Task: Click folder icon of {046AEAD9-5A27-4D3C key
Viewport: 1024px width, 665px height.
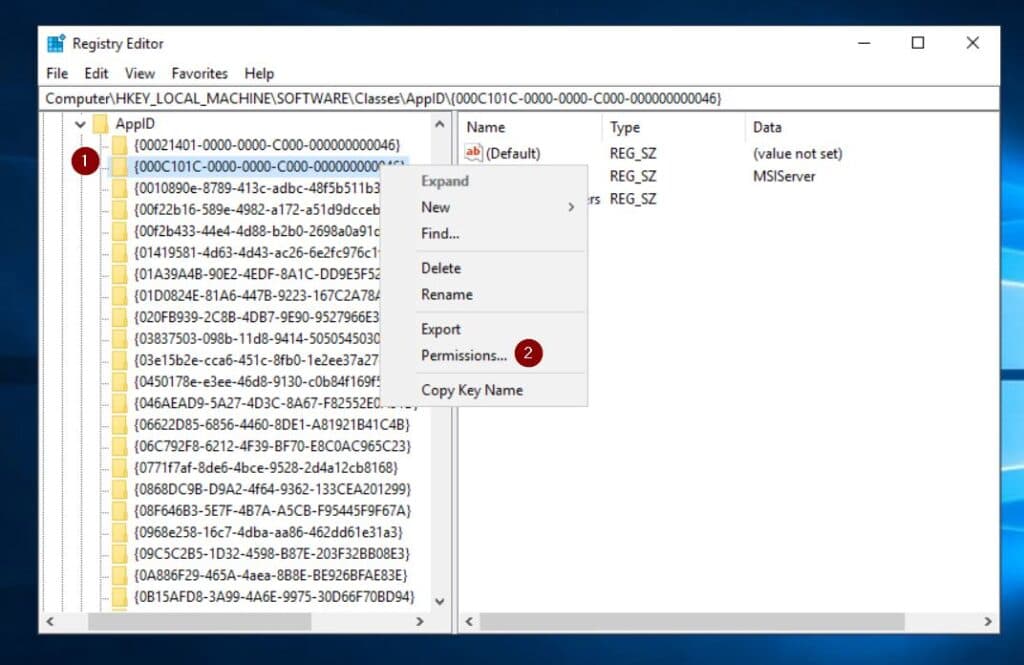Action: coord(120,403)
